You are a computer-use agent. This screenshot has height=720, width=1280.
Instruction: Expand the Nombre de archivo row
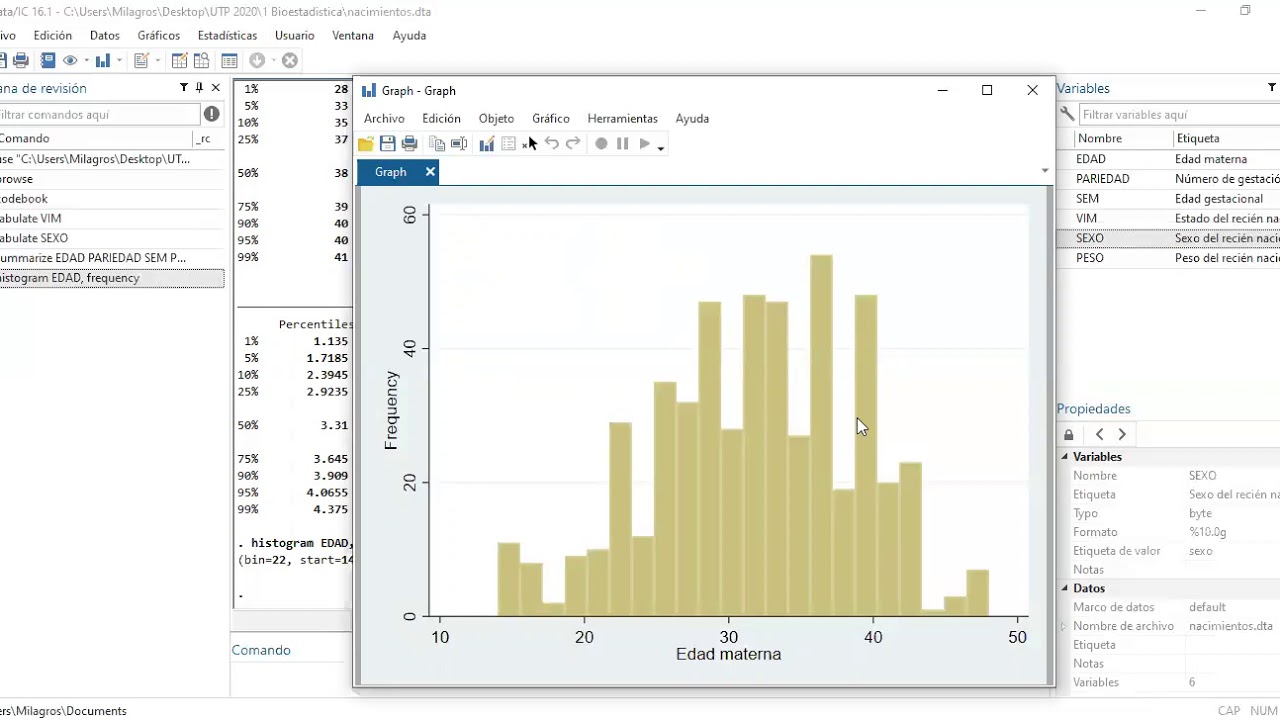click(x=1065, y=627)
